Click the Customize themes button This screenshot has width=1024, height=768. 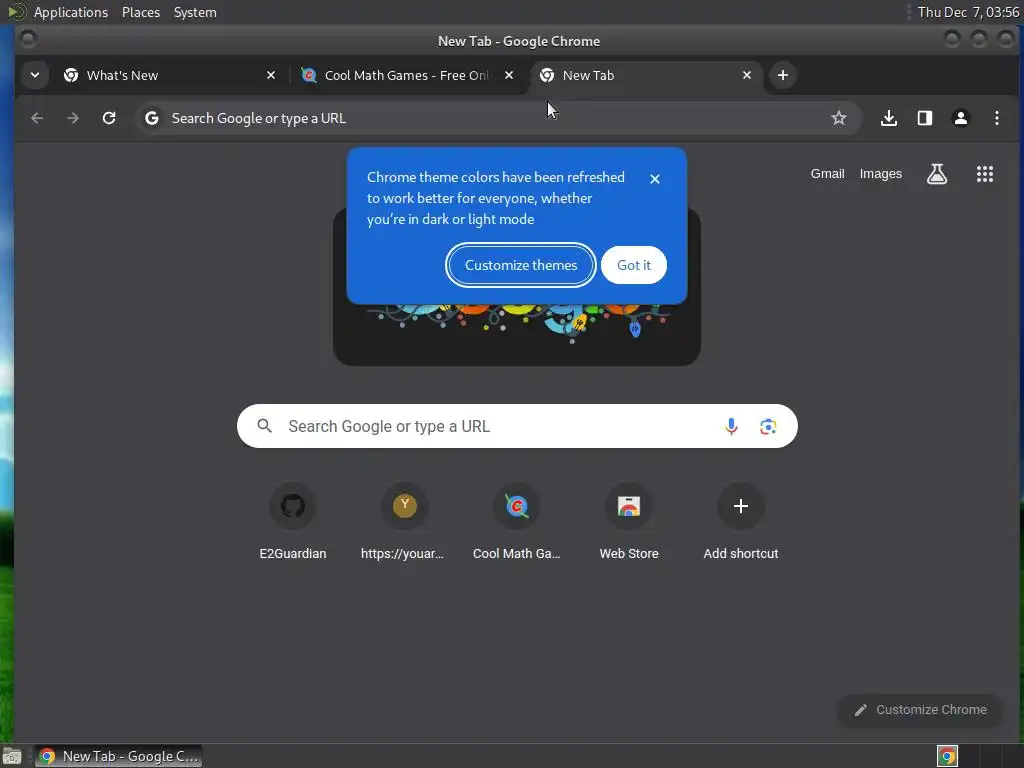tap(521, 265)
